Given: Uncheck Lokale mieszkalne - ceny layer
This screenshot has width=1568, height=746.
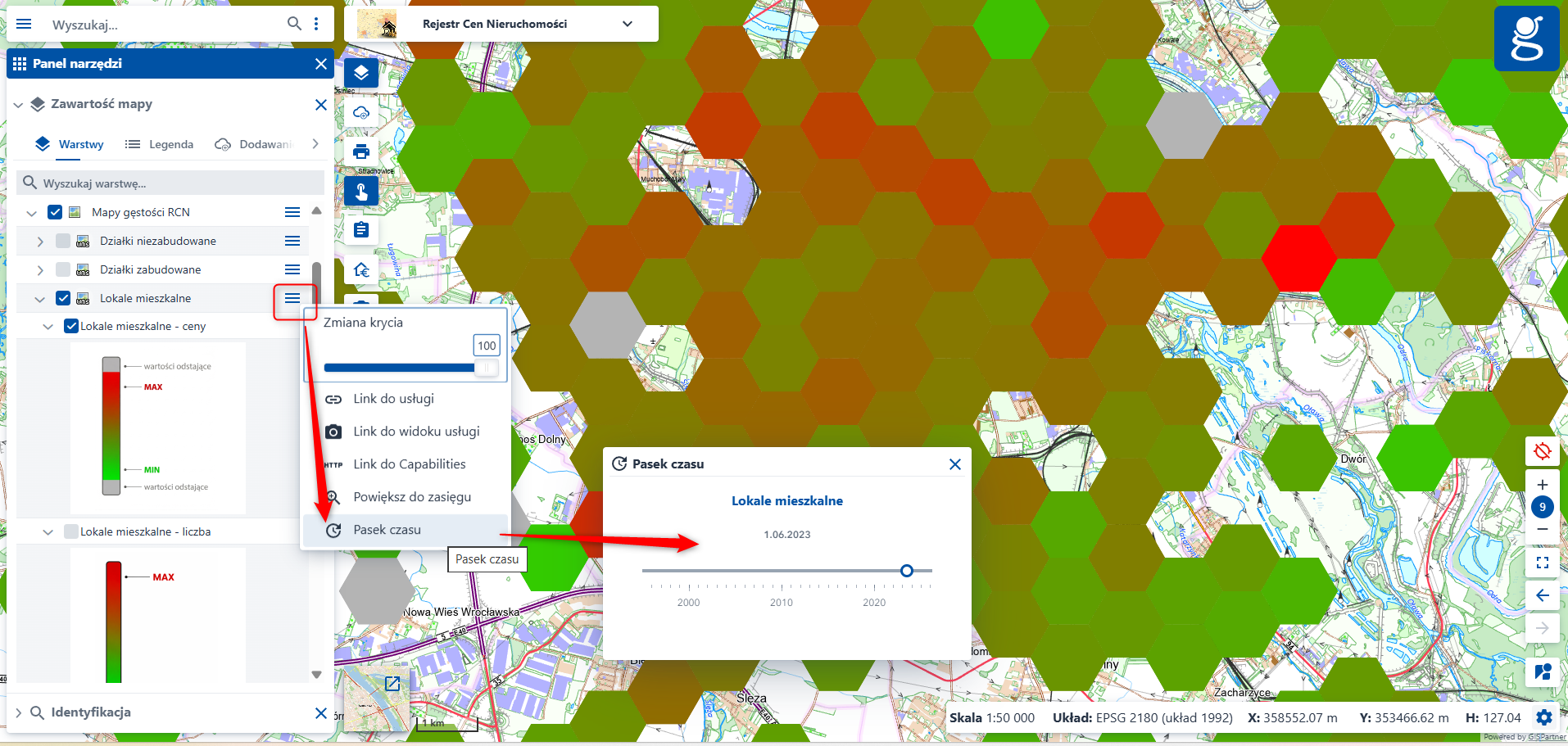Looking at the screenshot, I should coord(71,326).
